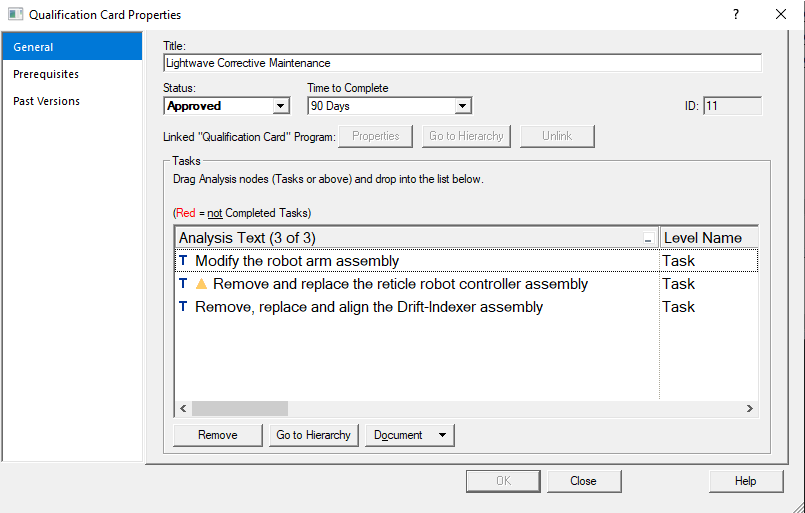
Task: Switch to the Prerequisites tab
Action: (x=46, y=74)
